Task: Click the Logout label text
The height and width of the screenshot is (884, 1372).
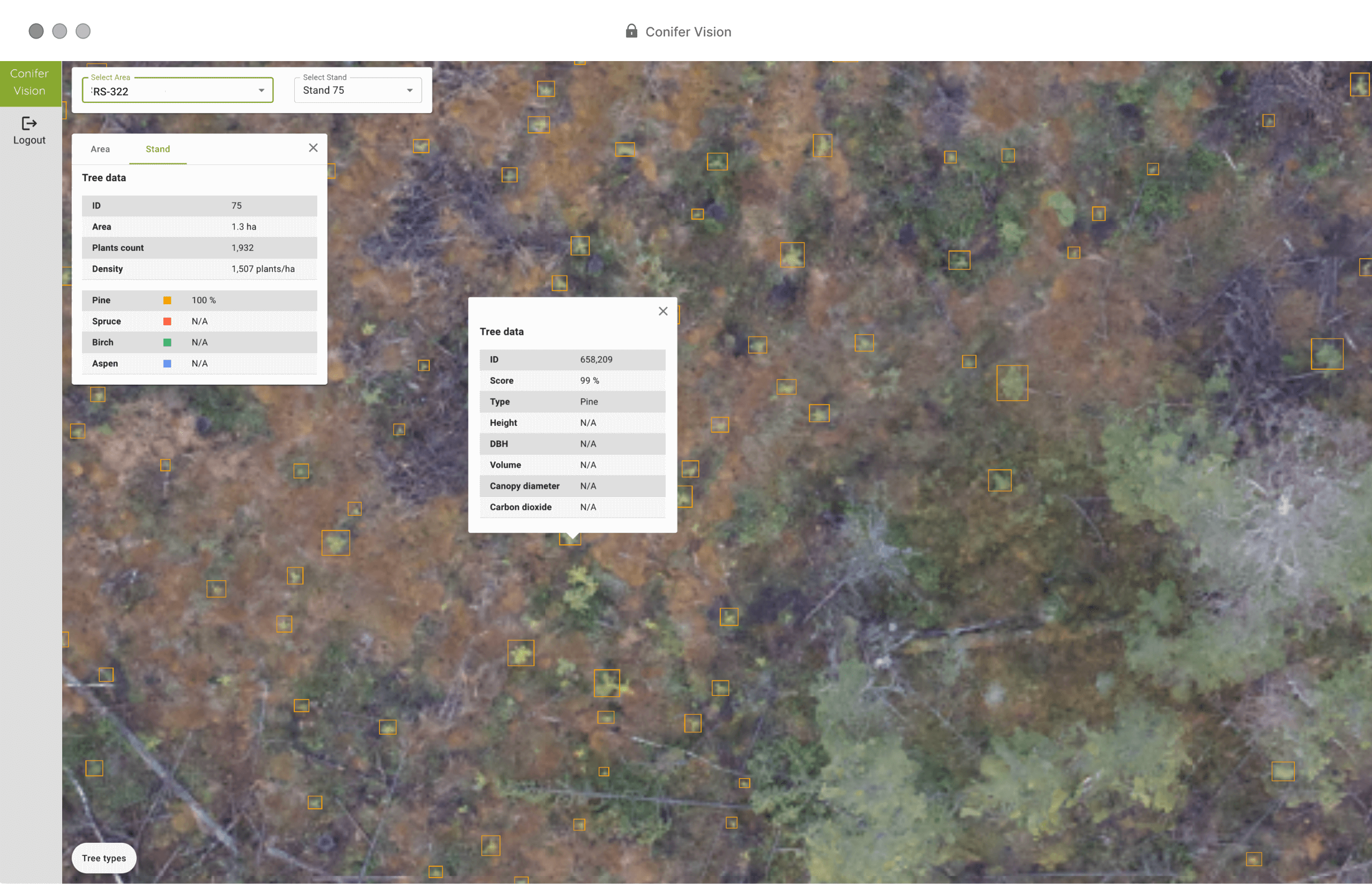Action: click(29, 140)
